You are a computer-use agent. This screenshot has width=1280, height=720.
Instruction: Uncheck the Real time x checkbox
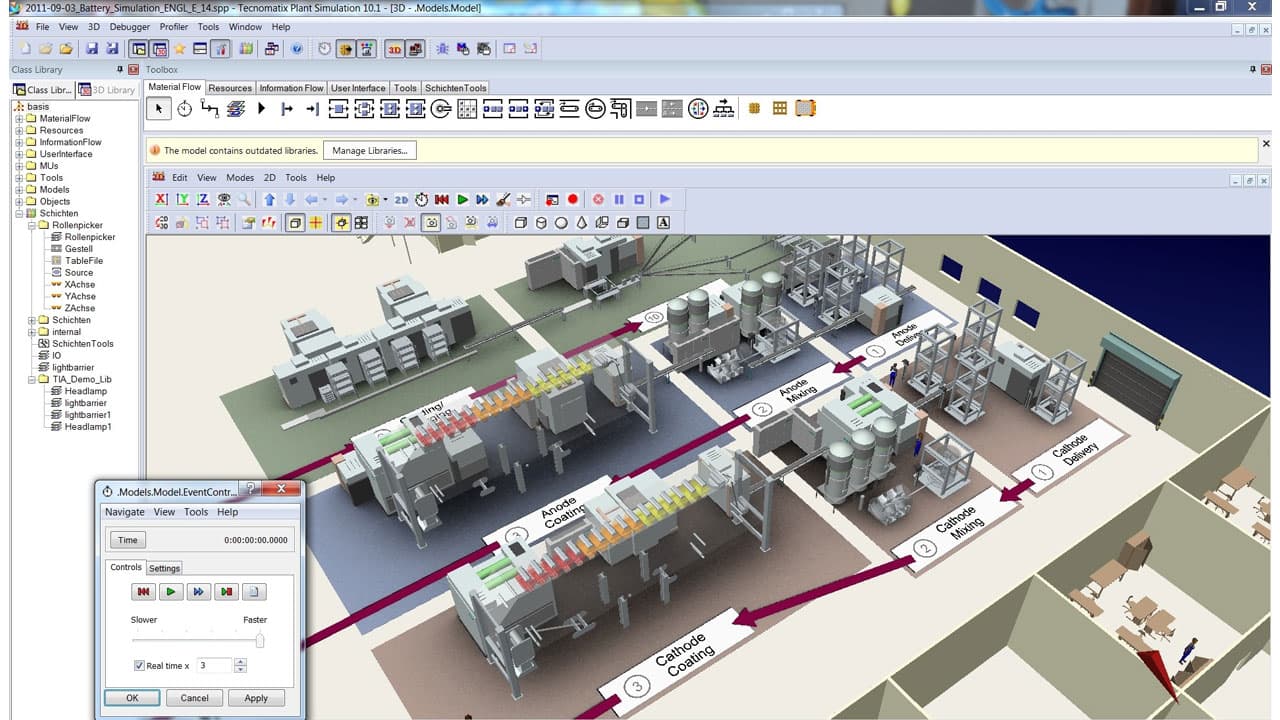tap(137, 665)
